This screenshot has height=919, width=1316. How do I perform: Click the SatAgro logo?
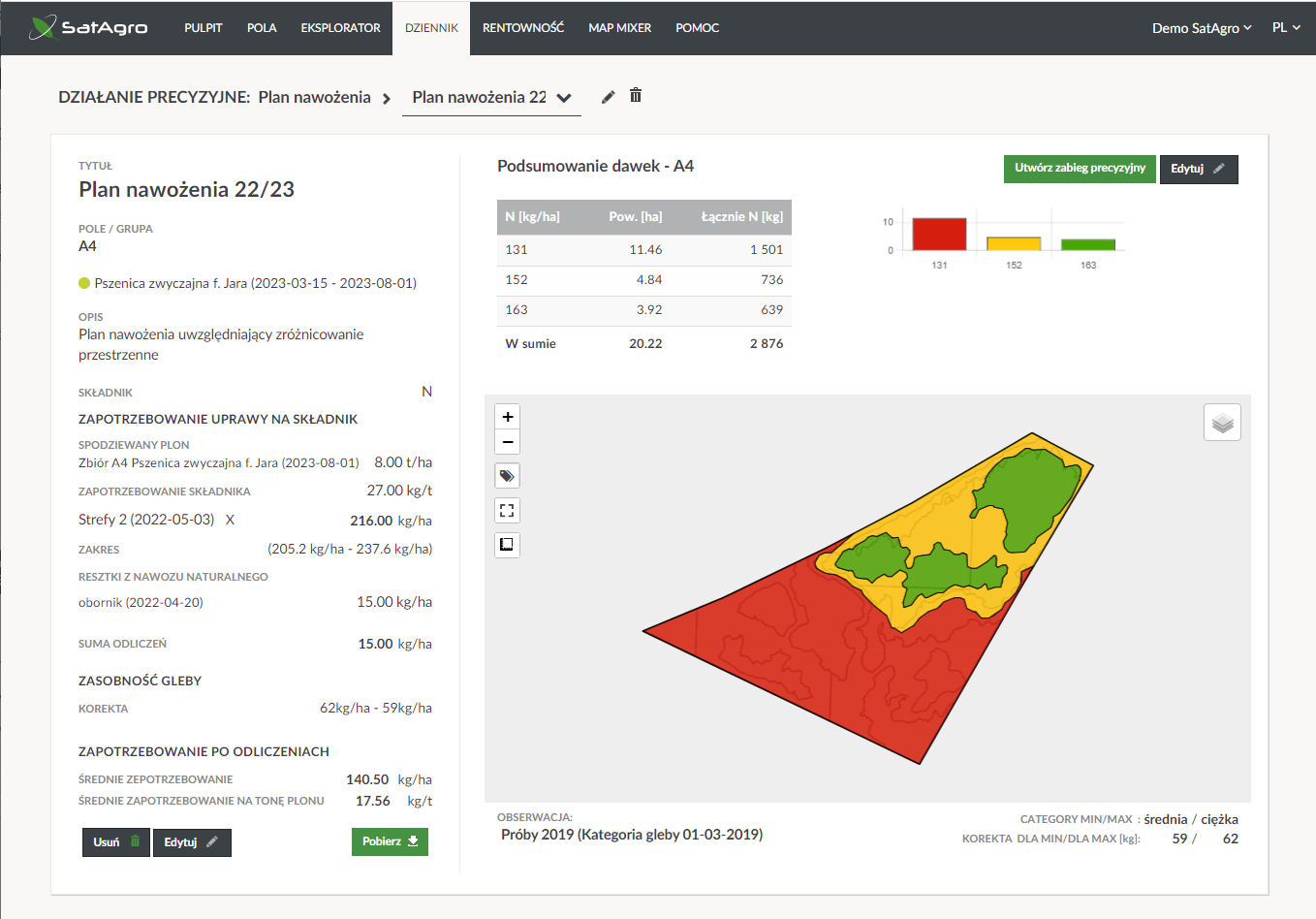pyautogui.click(x=89, y=27)
